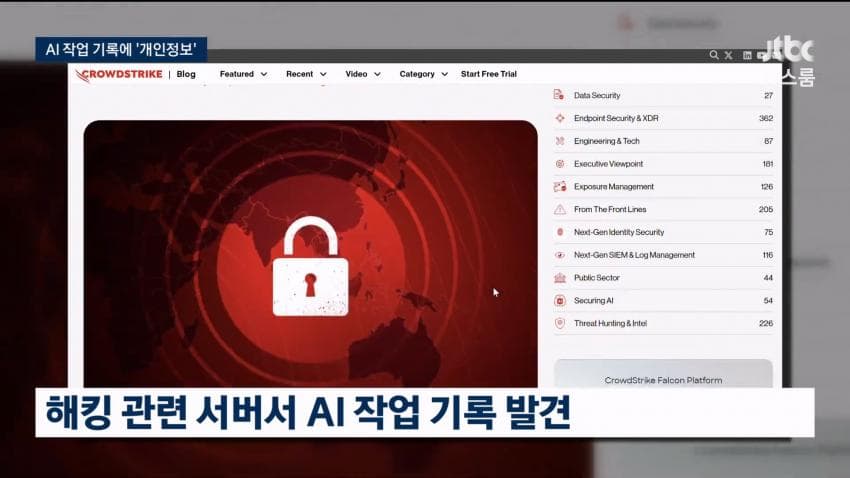Open Exposure Management category
The width and height of the screenshot is (850, 478).
tap(614, 186)
